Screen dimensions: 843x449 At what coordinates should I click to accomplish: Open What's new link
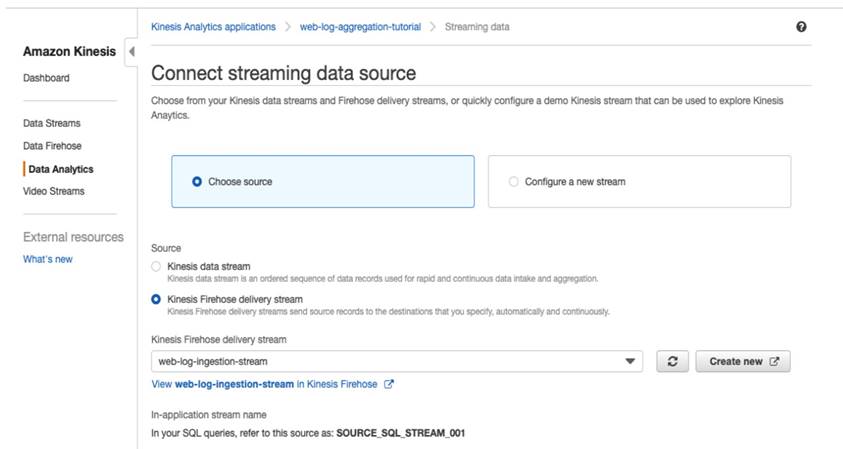[48, 259]
